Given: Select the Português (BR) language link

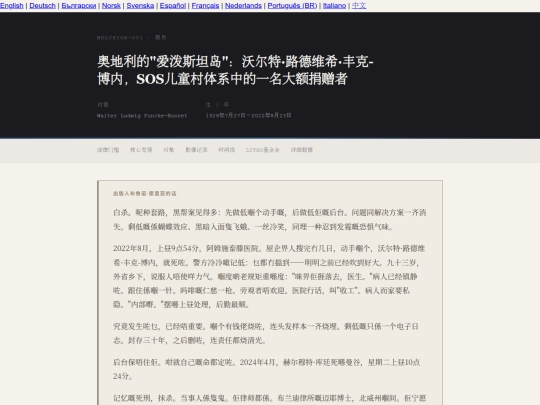Looking at the screenshot, I should click(x=292, y=6).
